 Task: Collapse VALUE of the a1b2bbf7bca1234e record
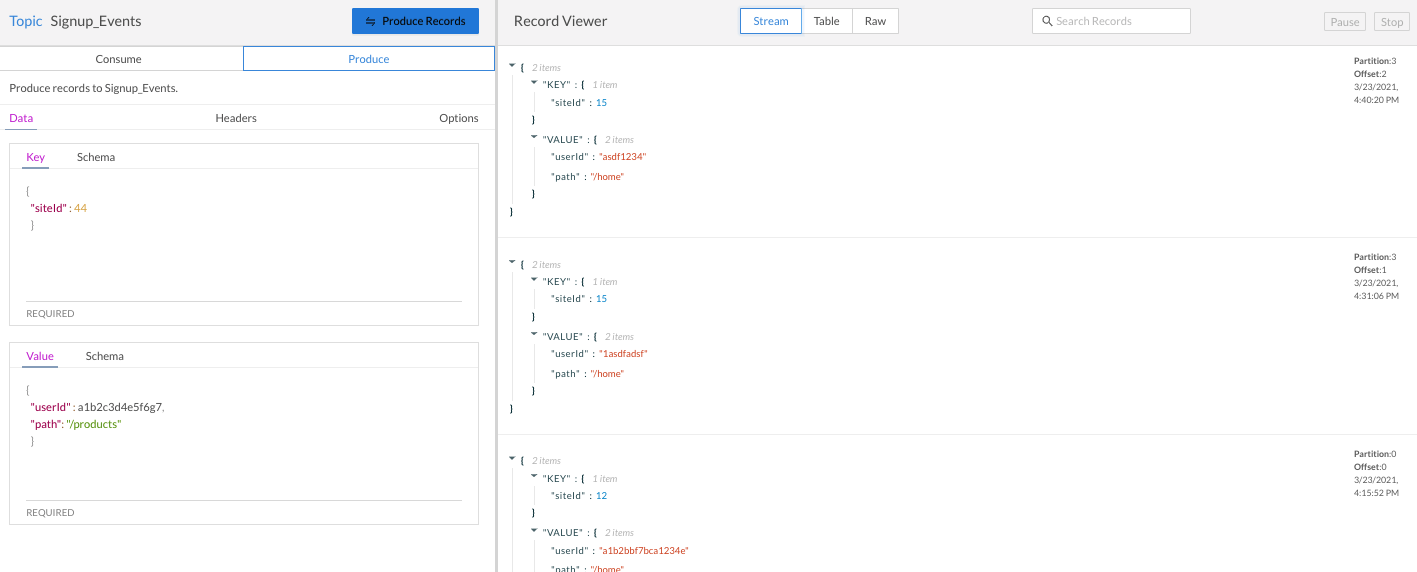click(x=534, y=532)
